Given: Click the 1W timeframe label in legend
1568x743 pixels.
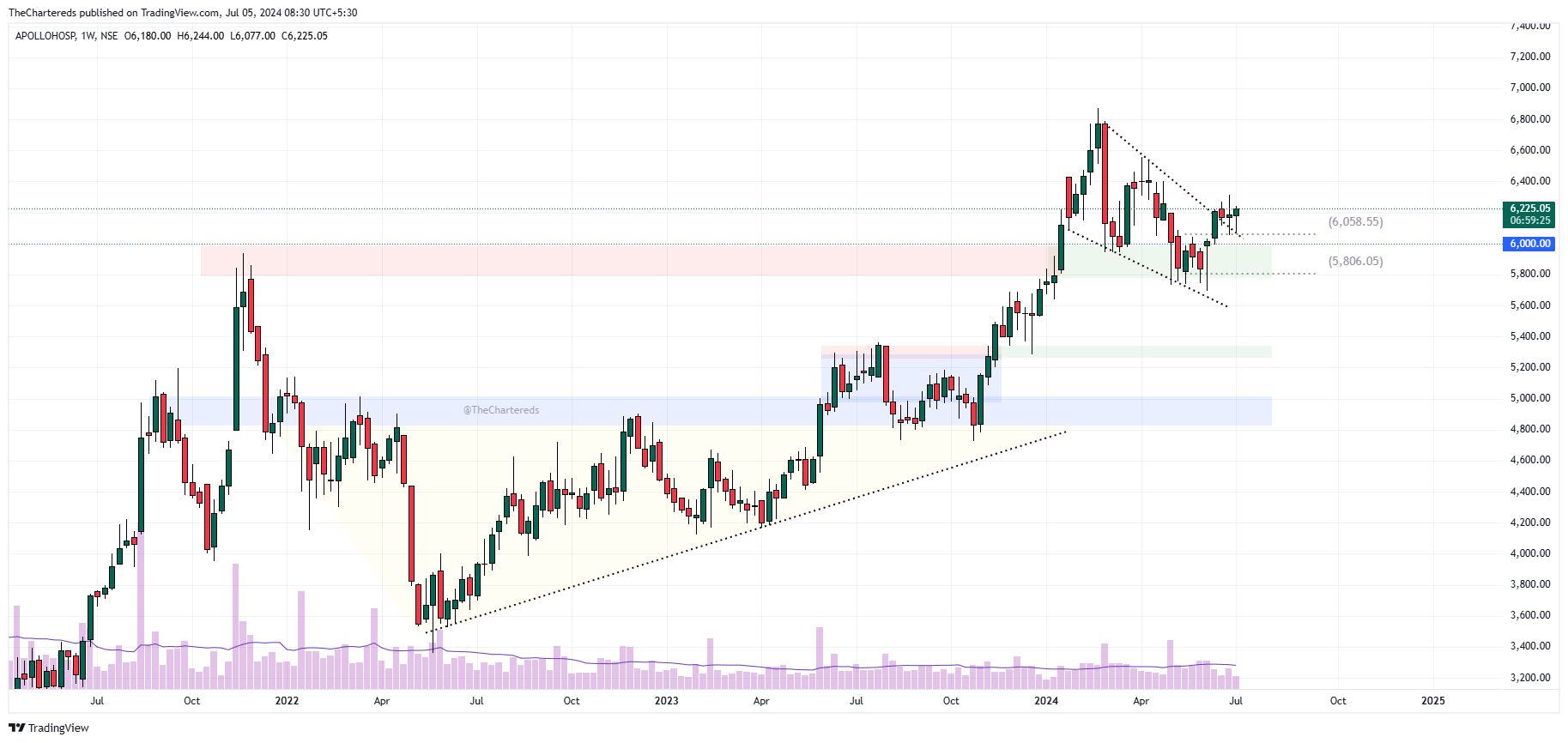Looking at the screenshot, I should pos(88,36).
